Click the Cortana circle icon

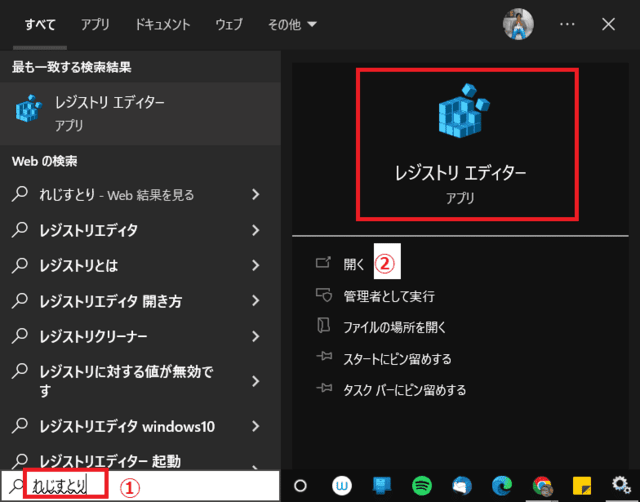coord(299,486)
